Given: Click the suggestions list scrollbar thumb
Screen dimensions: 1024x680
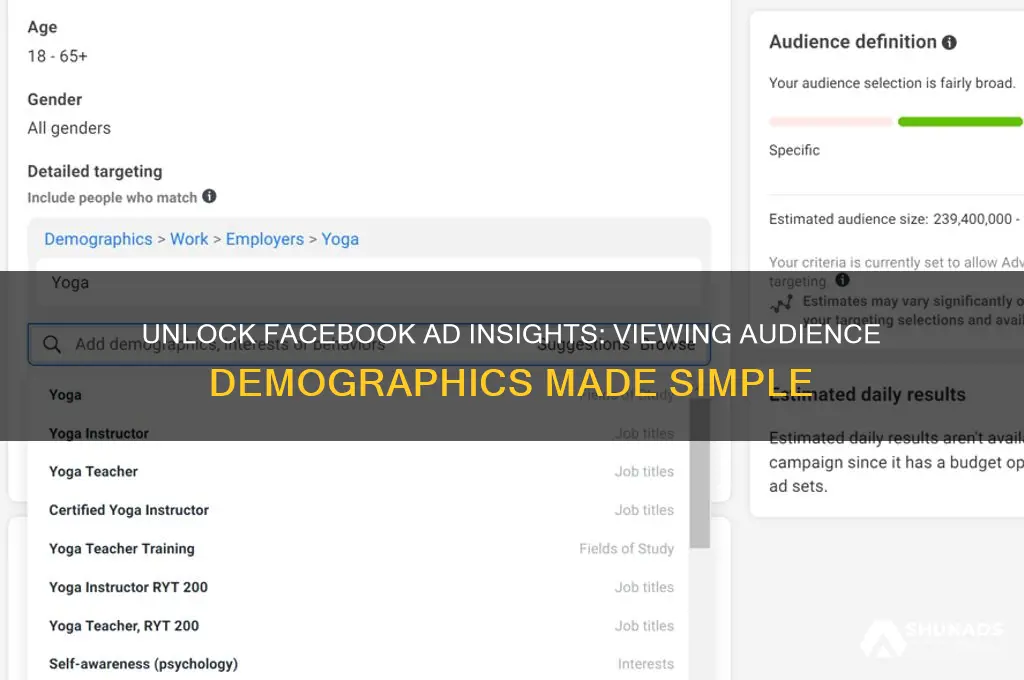Looking at the screenshot, I should (700, 474).
